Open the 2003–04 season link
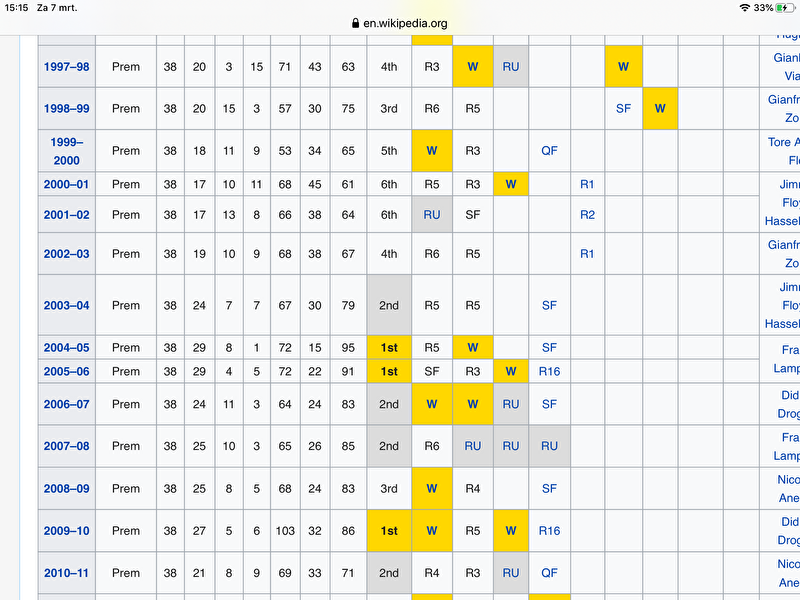Image resolution: width=800 pixels, height=600 pixels. coord(66,305)
